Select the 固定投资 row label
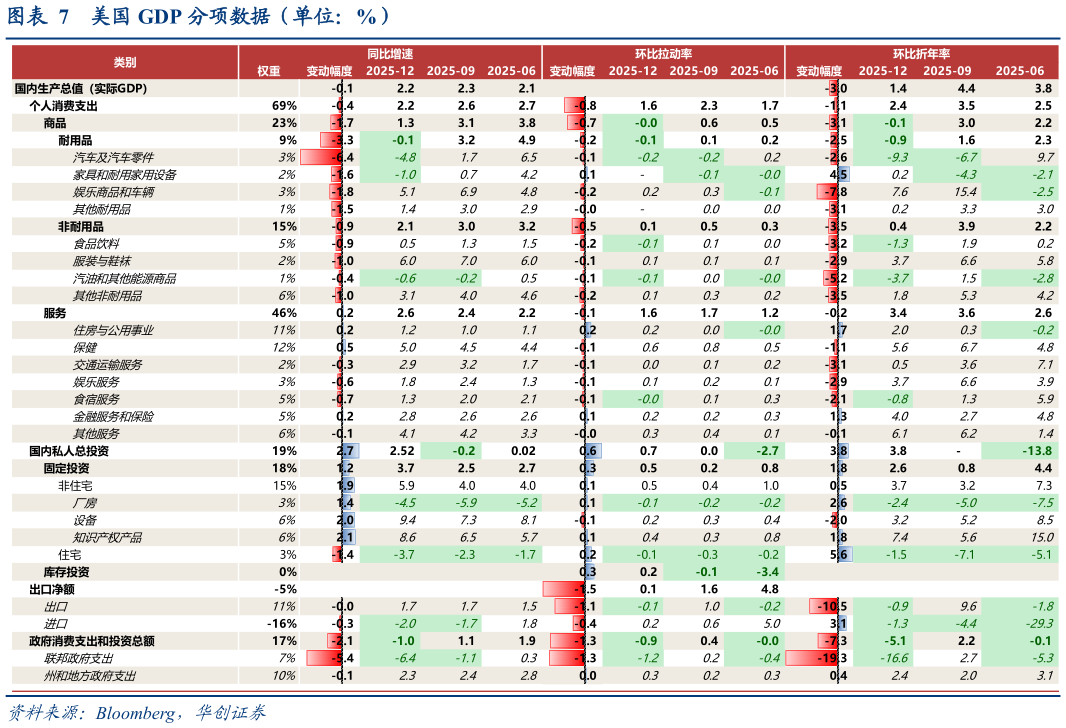Viewport: 1066px width, 728px height. click(67, 468)
